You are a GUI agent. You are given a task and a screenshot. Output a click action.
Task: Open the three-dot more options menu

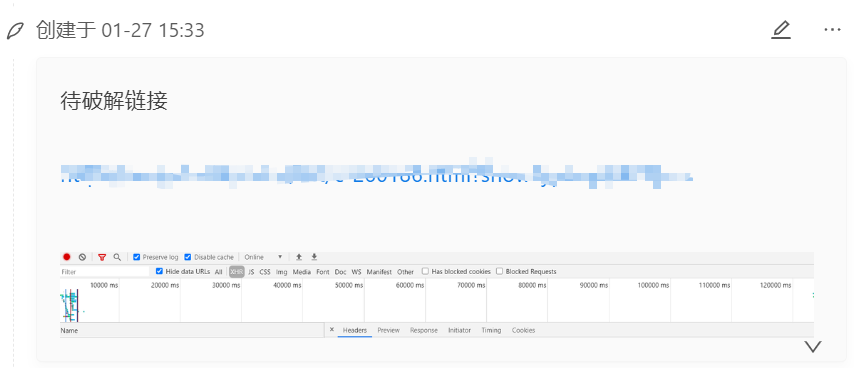pos(832,30)
